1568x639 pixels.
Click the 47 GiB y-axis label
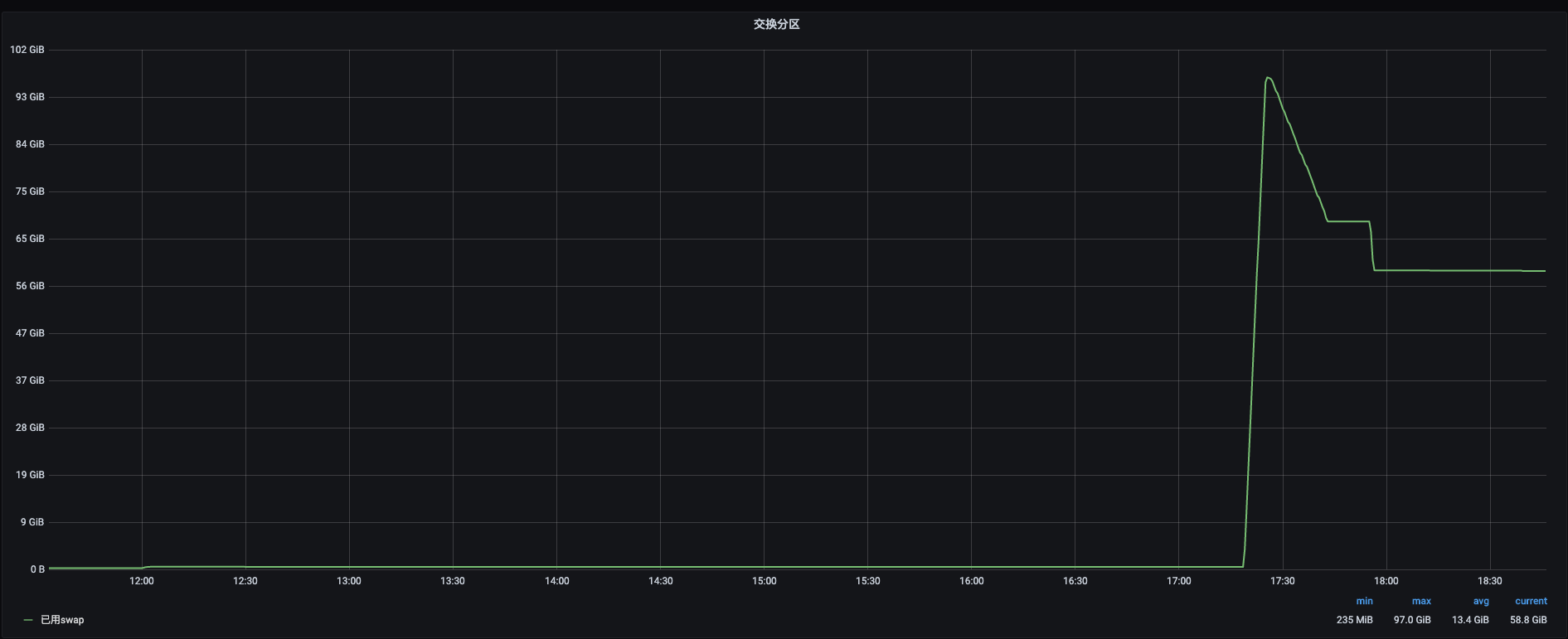[x=30, y=333]
